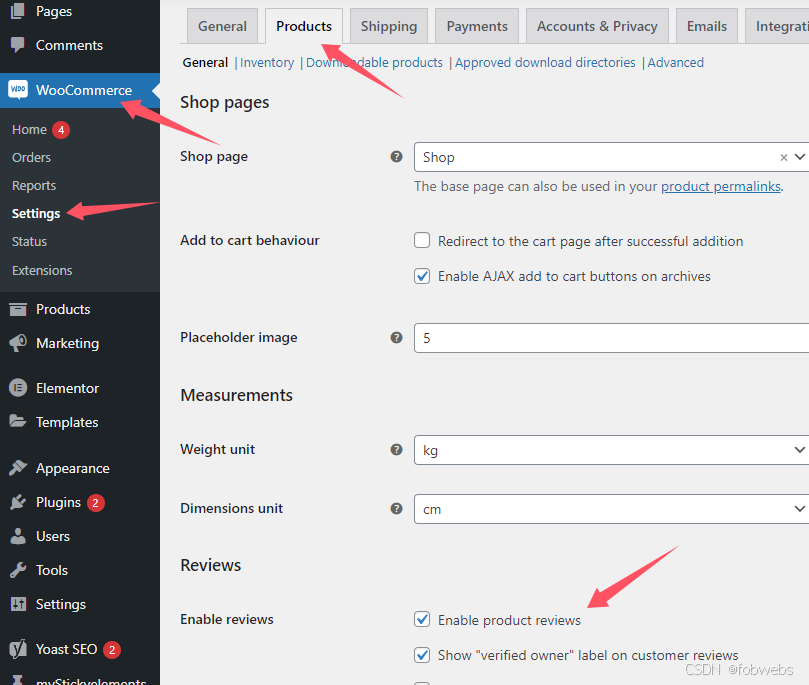Open the Accounts & Privacy tab
This screenshot has width=809, height=685.
597,26
